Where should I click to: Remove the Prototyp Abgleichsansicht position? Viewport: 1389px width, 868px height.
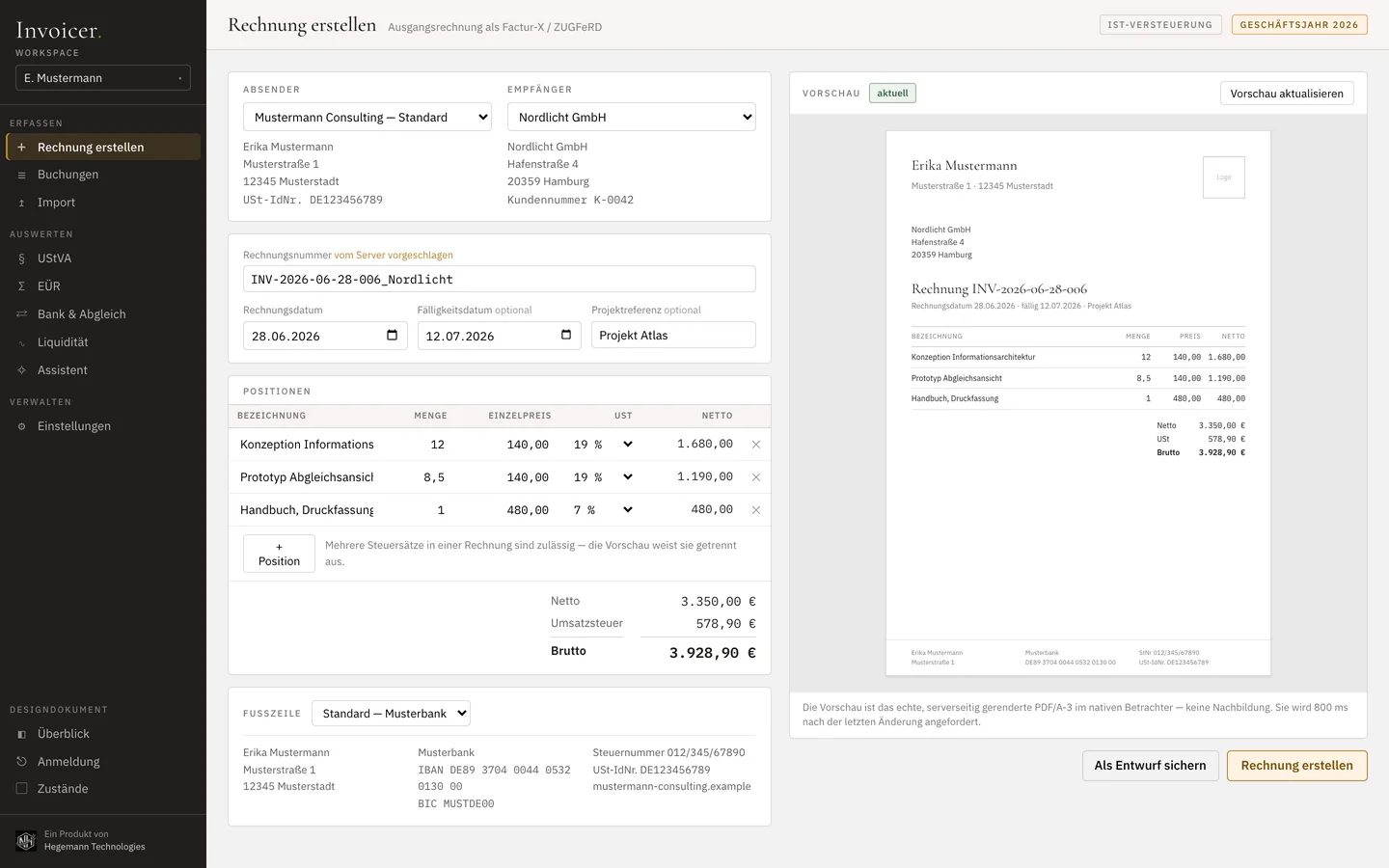(756, 477)
